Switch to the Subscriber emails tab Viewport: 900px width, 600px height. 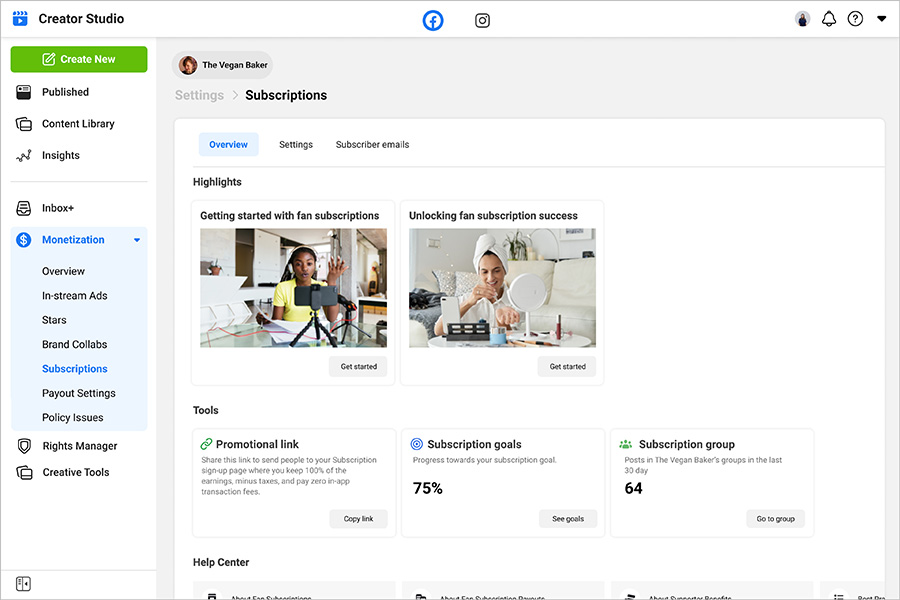pos(372,145)
